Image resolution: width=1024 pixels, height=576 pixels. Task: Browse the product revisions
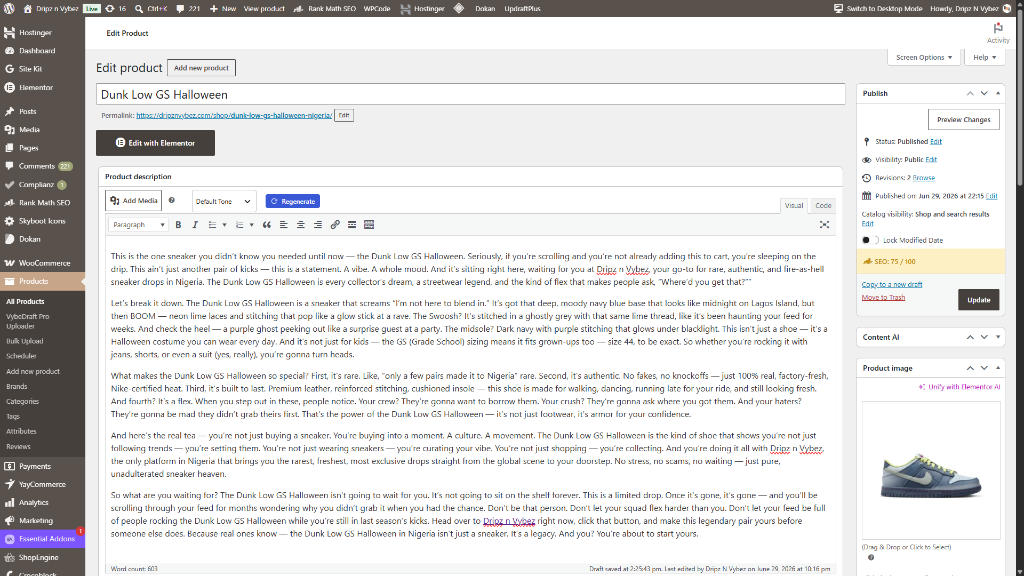pos(923,178)
